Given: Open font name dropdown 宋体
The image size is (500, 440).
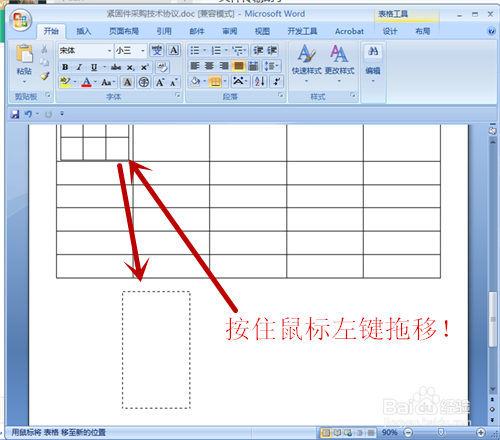Looking at the screenshot, I should coord(109,51).
